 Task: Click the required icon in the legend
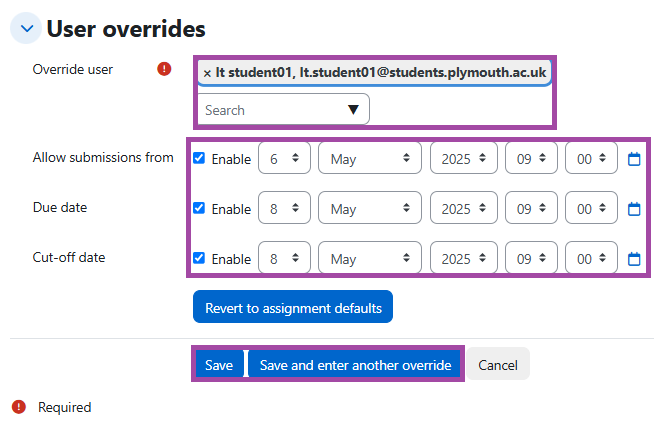point(19,407)
